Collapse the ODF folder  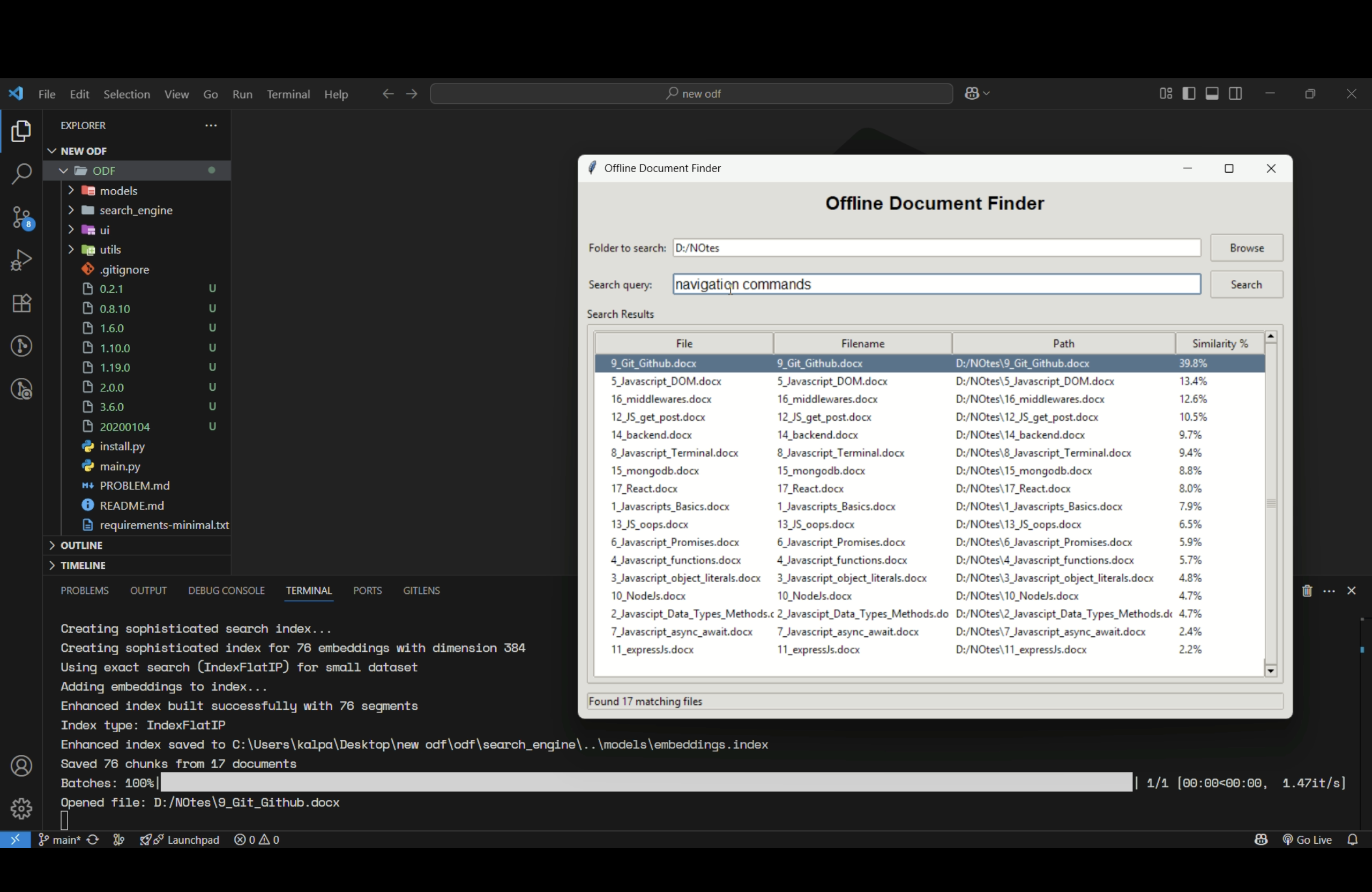click(137, 170)
